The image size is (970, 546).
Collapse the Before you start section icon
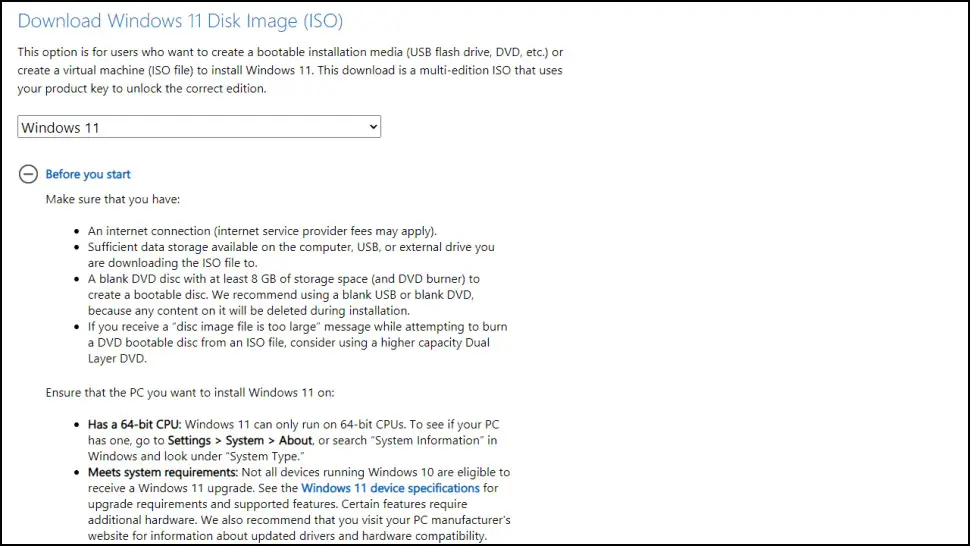28,174
